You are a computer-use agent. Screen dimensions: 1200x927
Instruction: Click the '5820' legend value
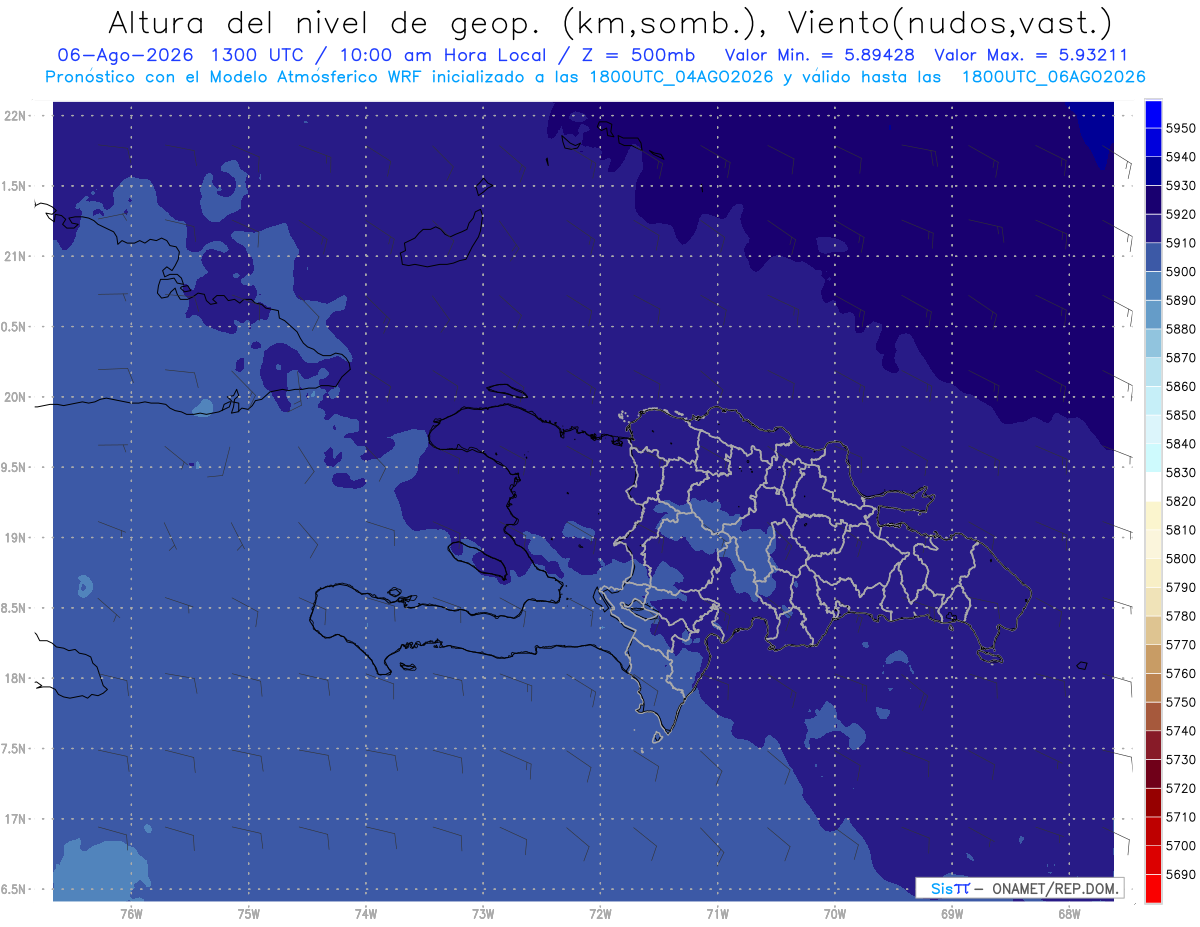click(x=1180, y=501)
